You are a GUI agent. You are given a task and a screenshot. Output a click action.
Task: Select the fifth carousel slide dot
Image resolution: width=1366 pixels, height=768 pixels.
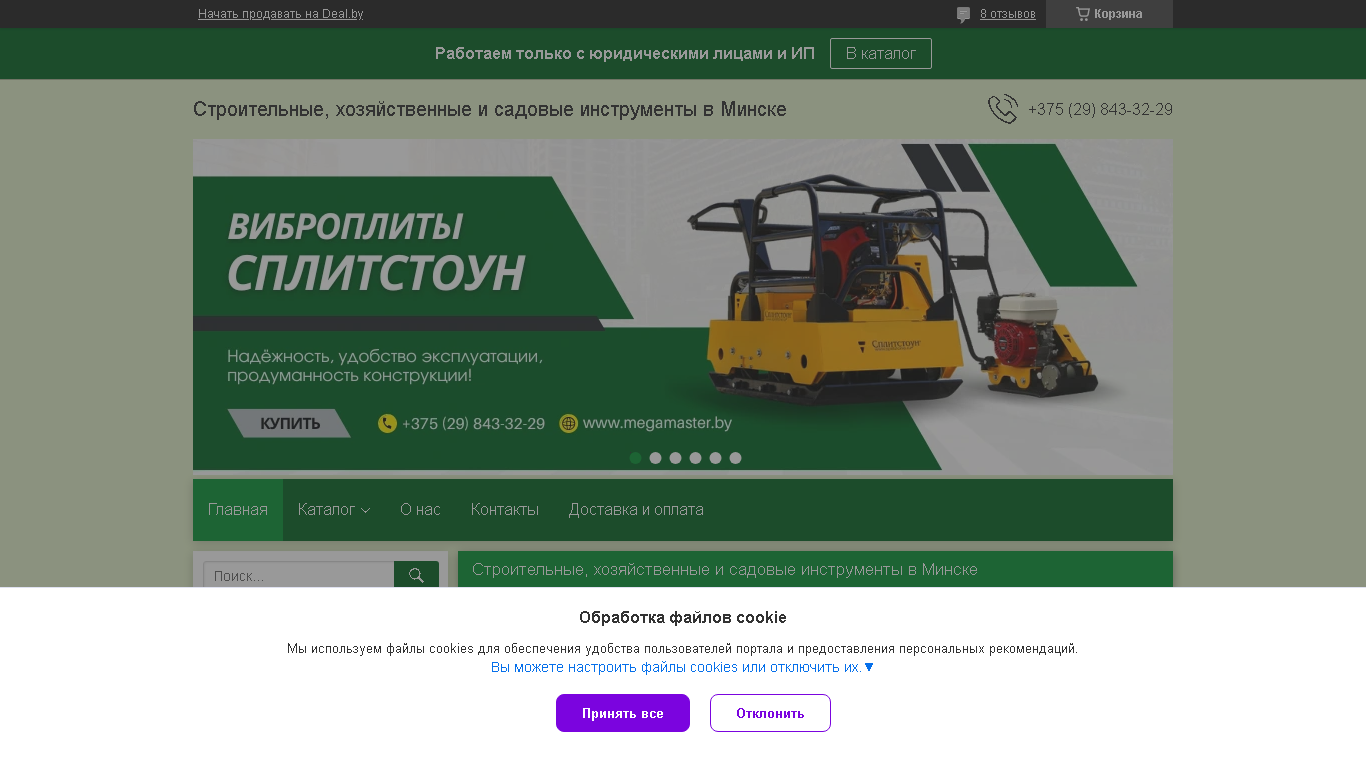(715, 458)
